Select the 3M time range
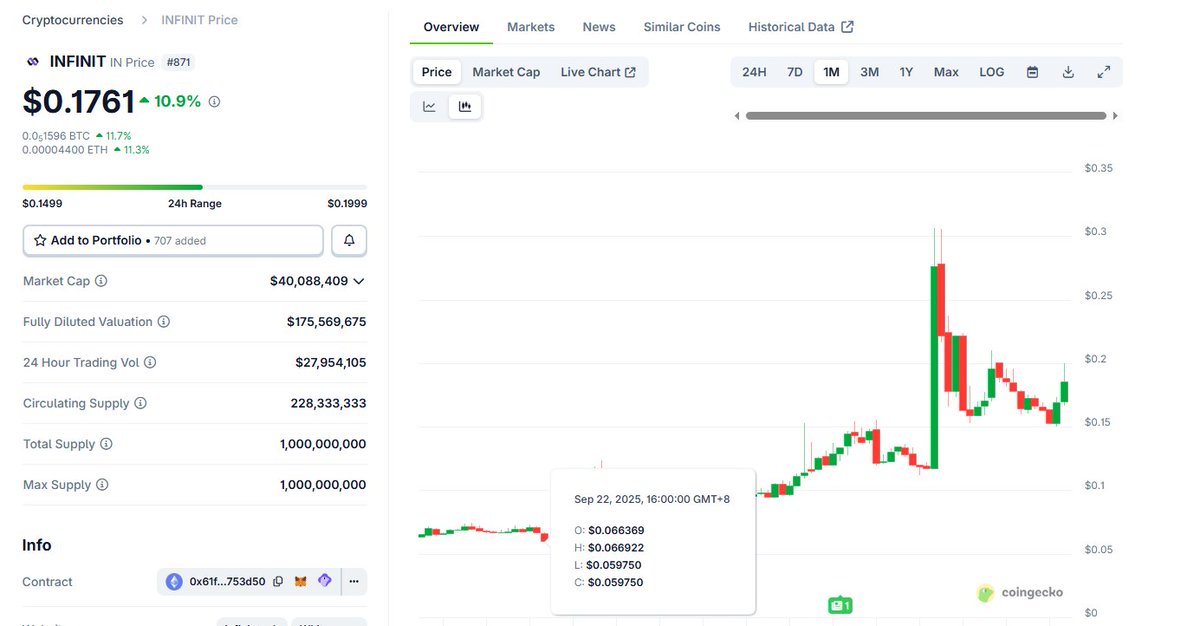 (x=870, y=72)
